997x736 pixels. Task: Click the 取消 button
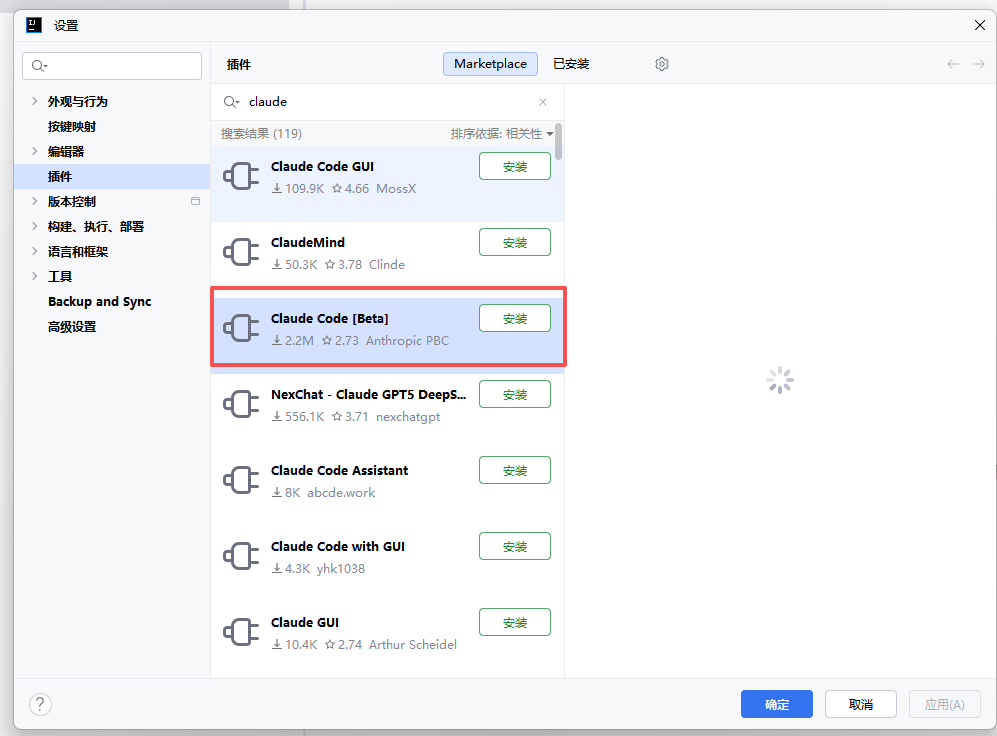click(x=860, y=704)
